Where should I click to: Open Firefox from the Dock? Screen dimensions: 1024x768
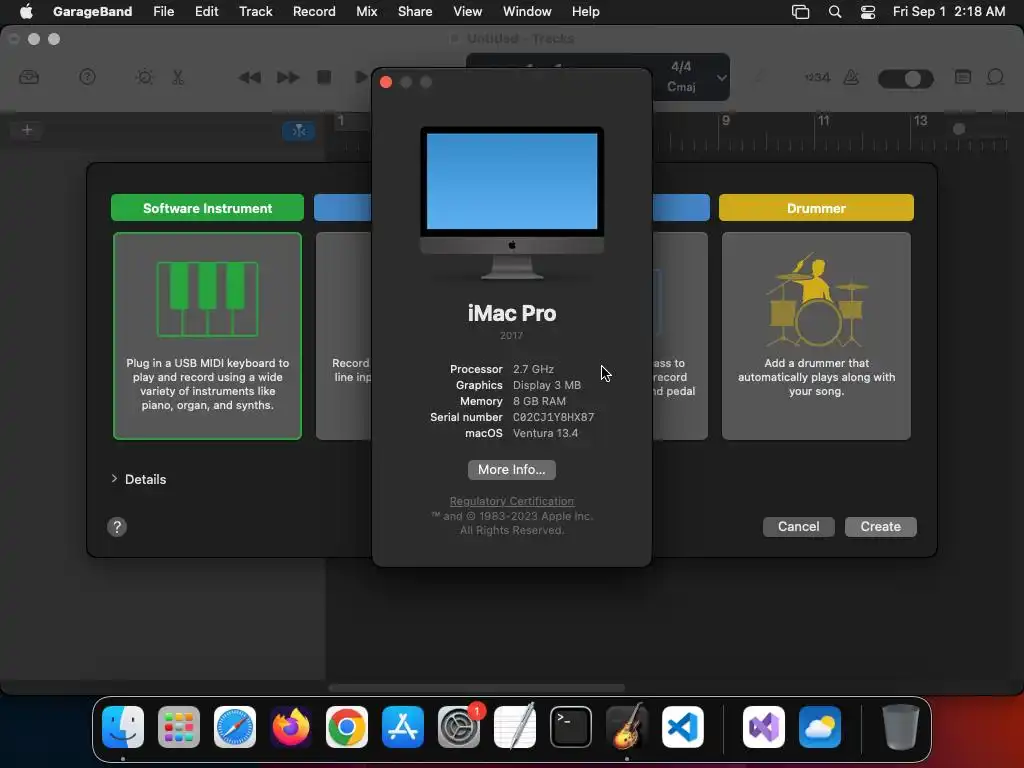tap(291, 727)
